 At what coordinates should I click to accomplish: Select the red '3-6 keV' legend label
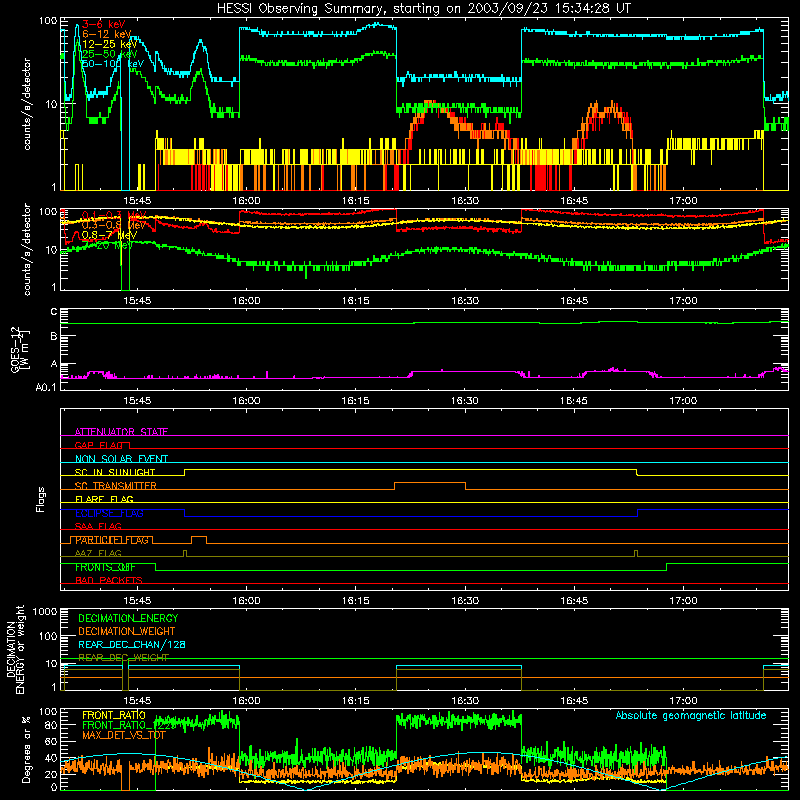103,24
